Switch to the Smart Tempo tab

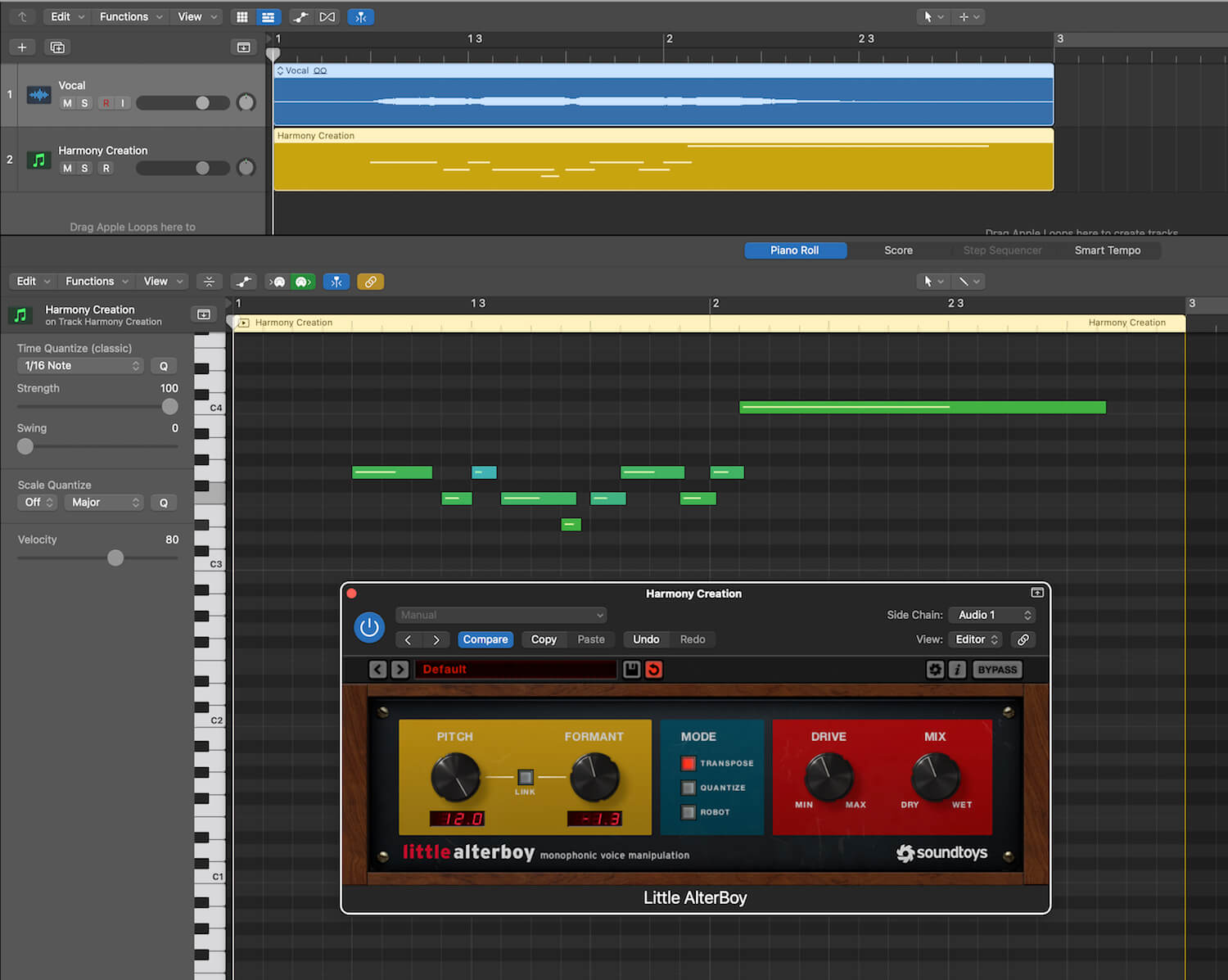[x=1107, y=251]
